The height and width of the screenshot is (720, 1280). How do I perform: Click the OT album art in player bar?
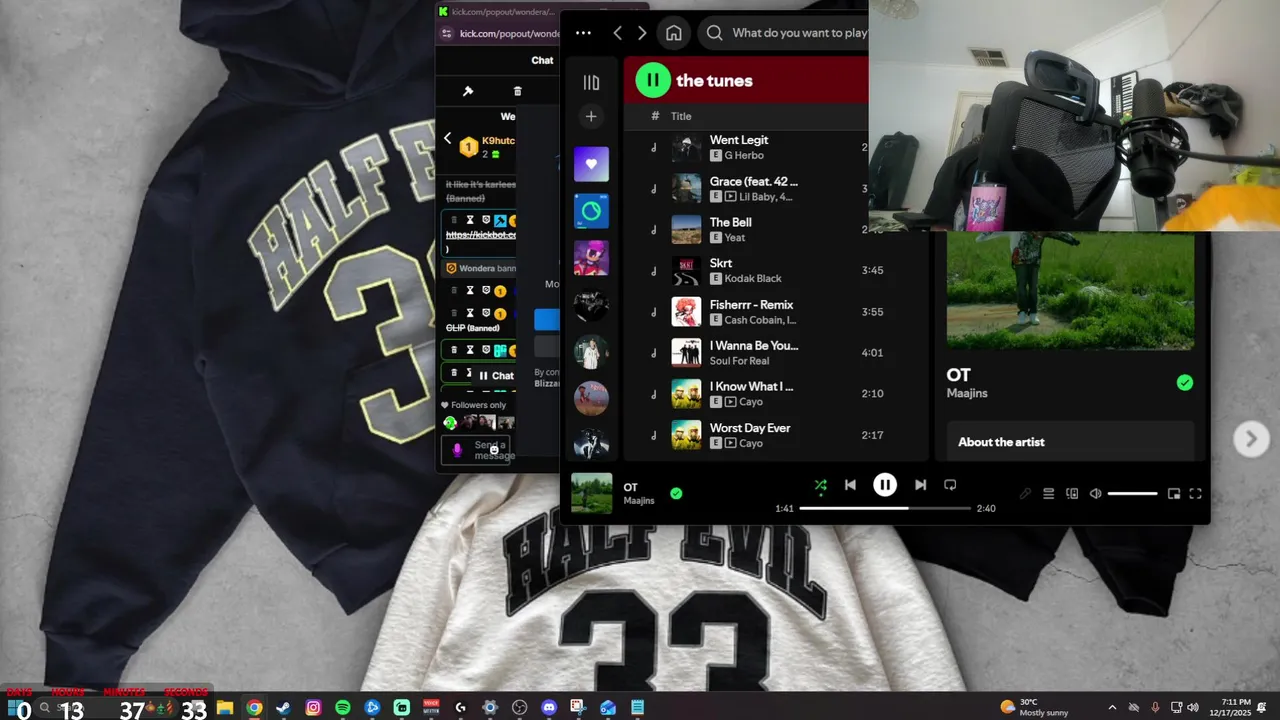pyautogui.click(x=591, y=493)
